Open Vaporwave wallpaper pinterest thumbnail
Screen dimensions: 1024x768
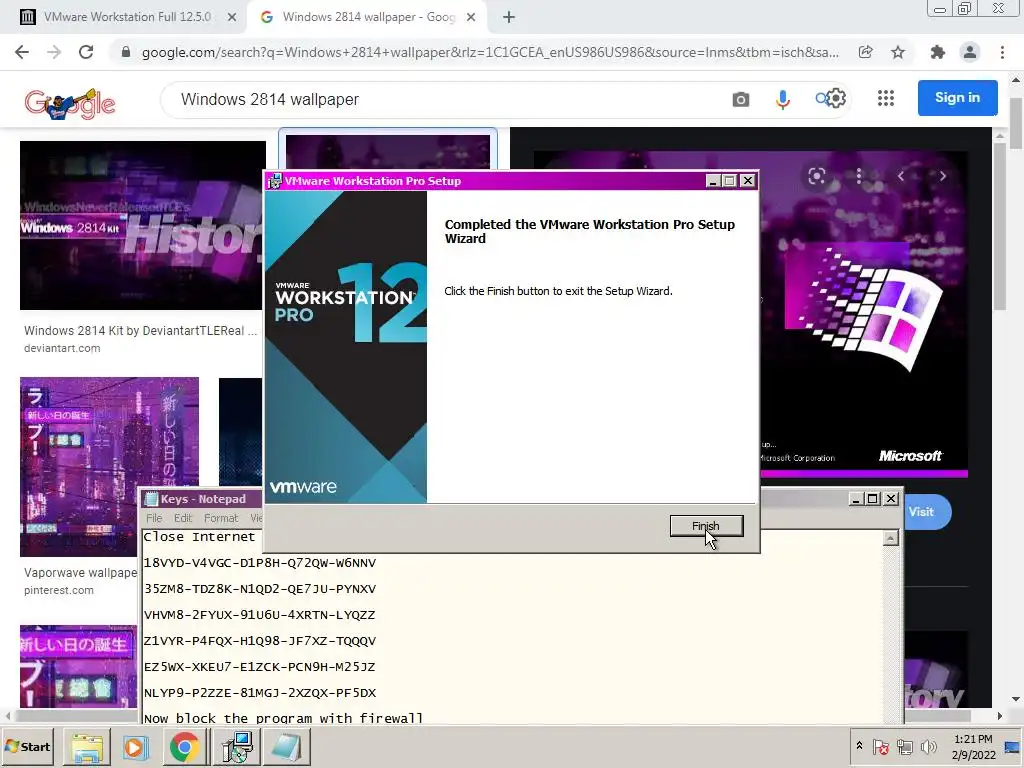coord(109,467)
